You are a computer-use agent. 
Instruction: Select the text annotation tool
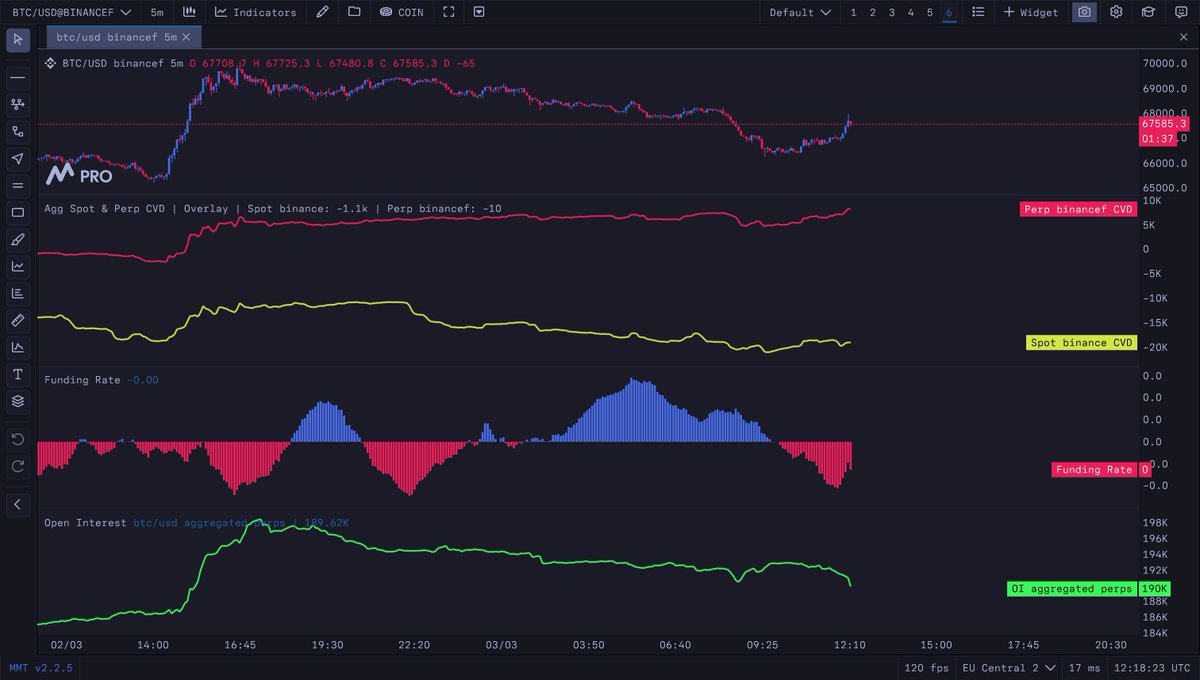pyautogui.click(x=18, y=374)
